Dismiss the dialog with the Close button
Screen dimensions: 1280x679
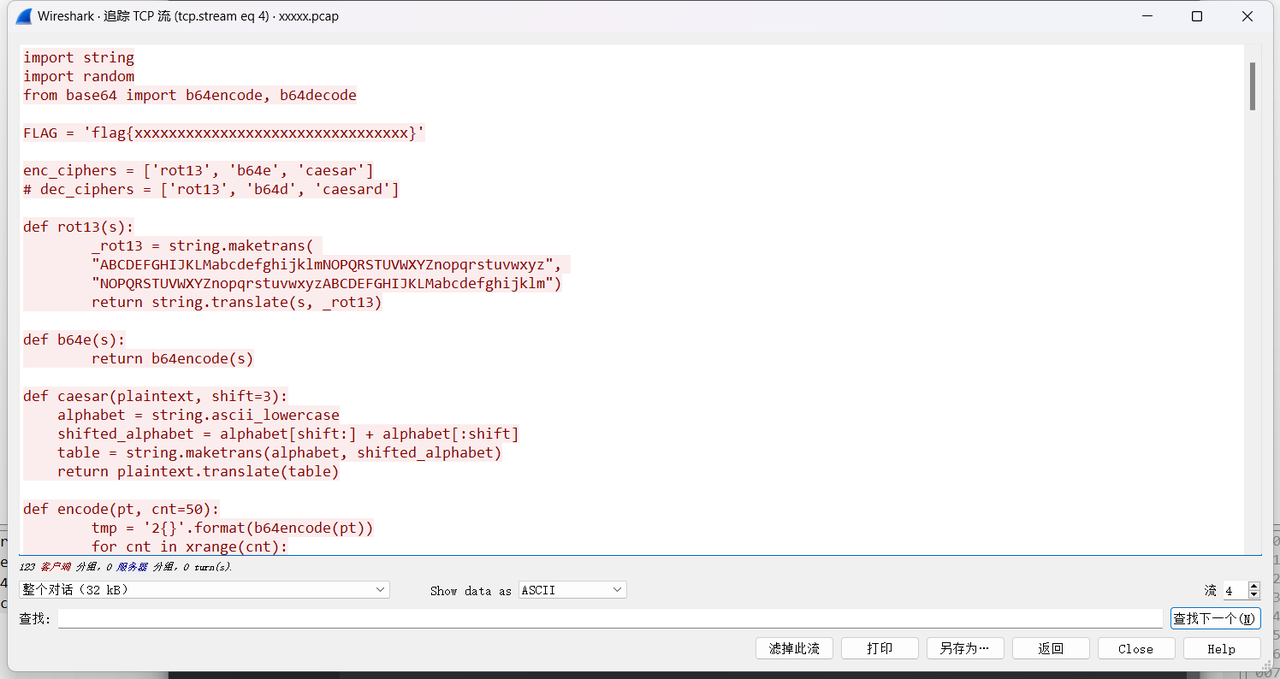tap(1135, 647)
